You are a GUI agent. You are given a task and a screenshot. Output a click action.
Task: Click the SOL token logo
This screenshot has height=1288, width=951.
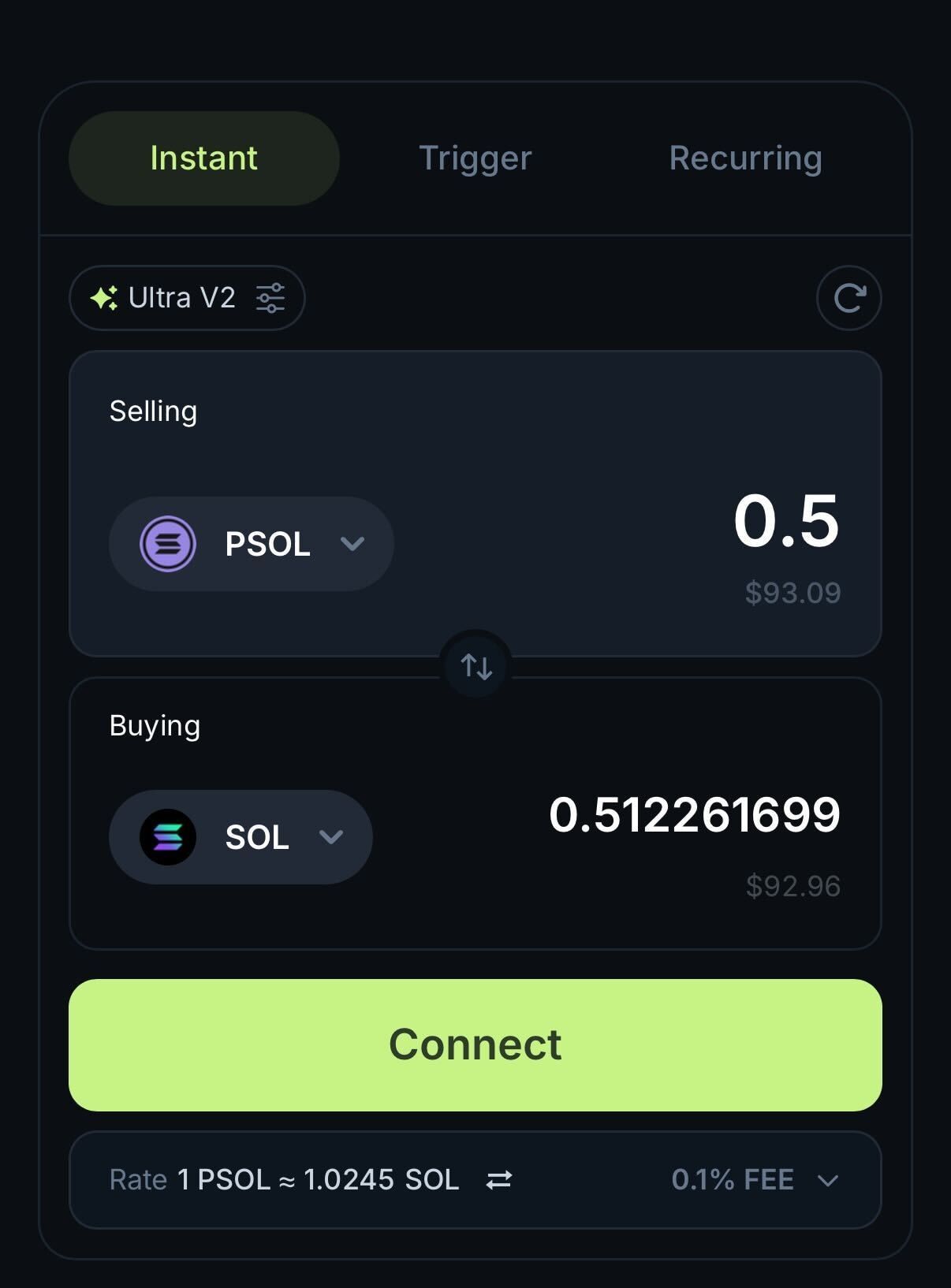168,837
